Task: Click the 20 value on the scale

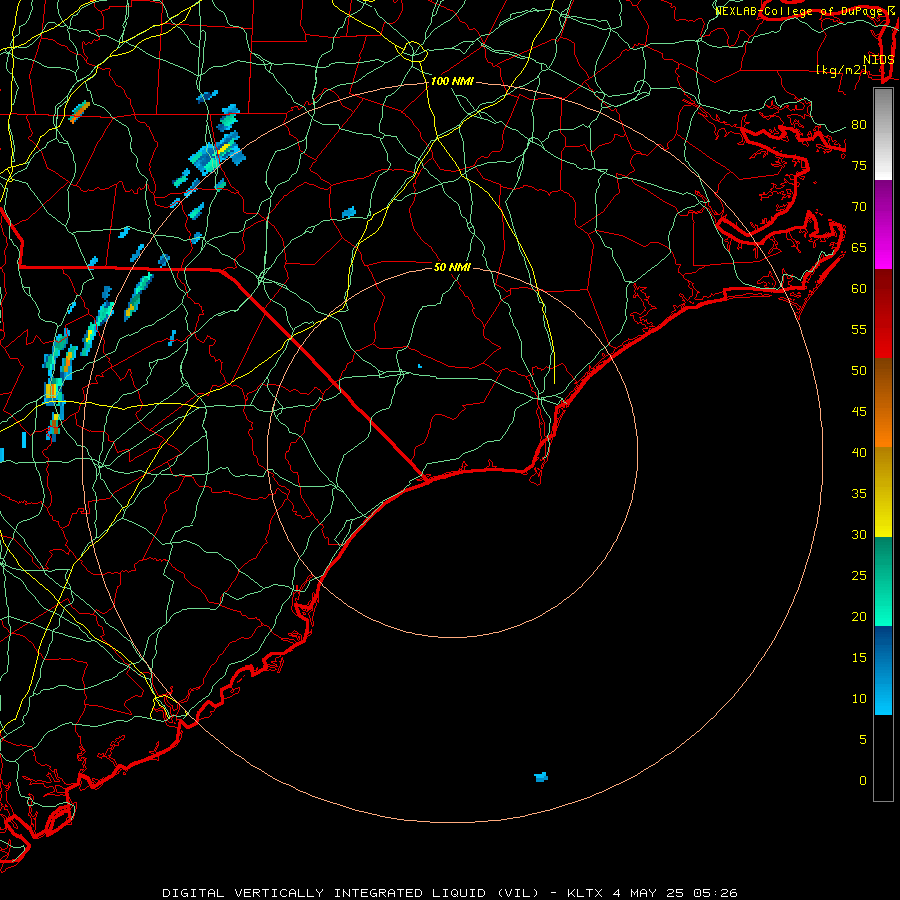Action: pyautogui.click(x=859, y=616)
